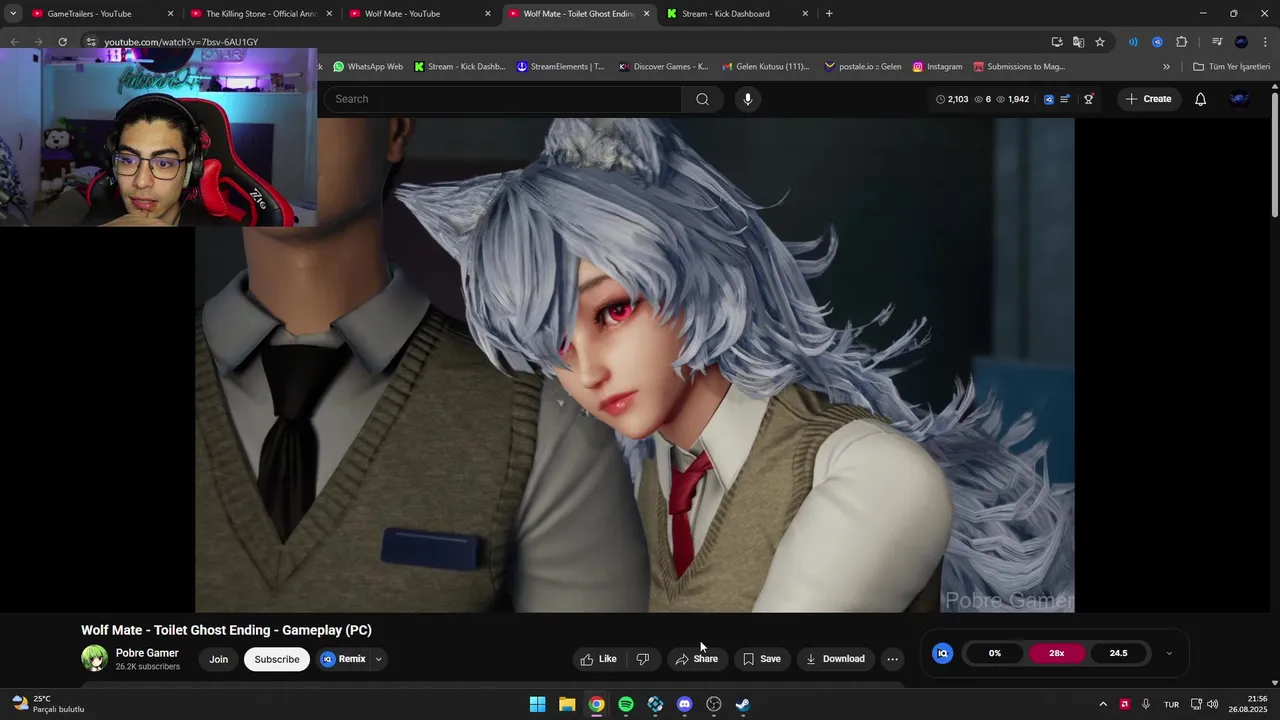Open new tab with plus button
Image resolution: width=1280 pixels, height=720 pixels.
point(829,14)
